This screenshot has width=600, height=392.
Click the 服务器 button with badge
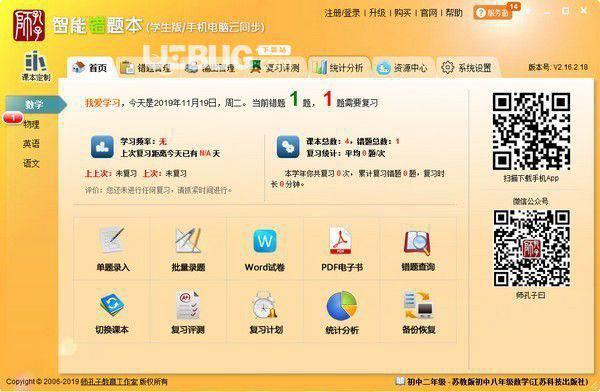[x=493, y=13]
